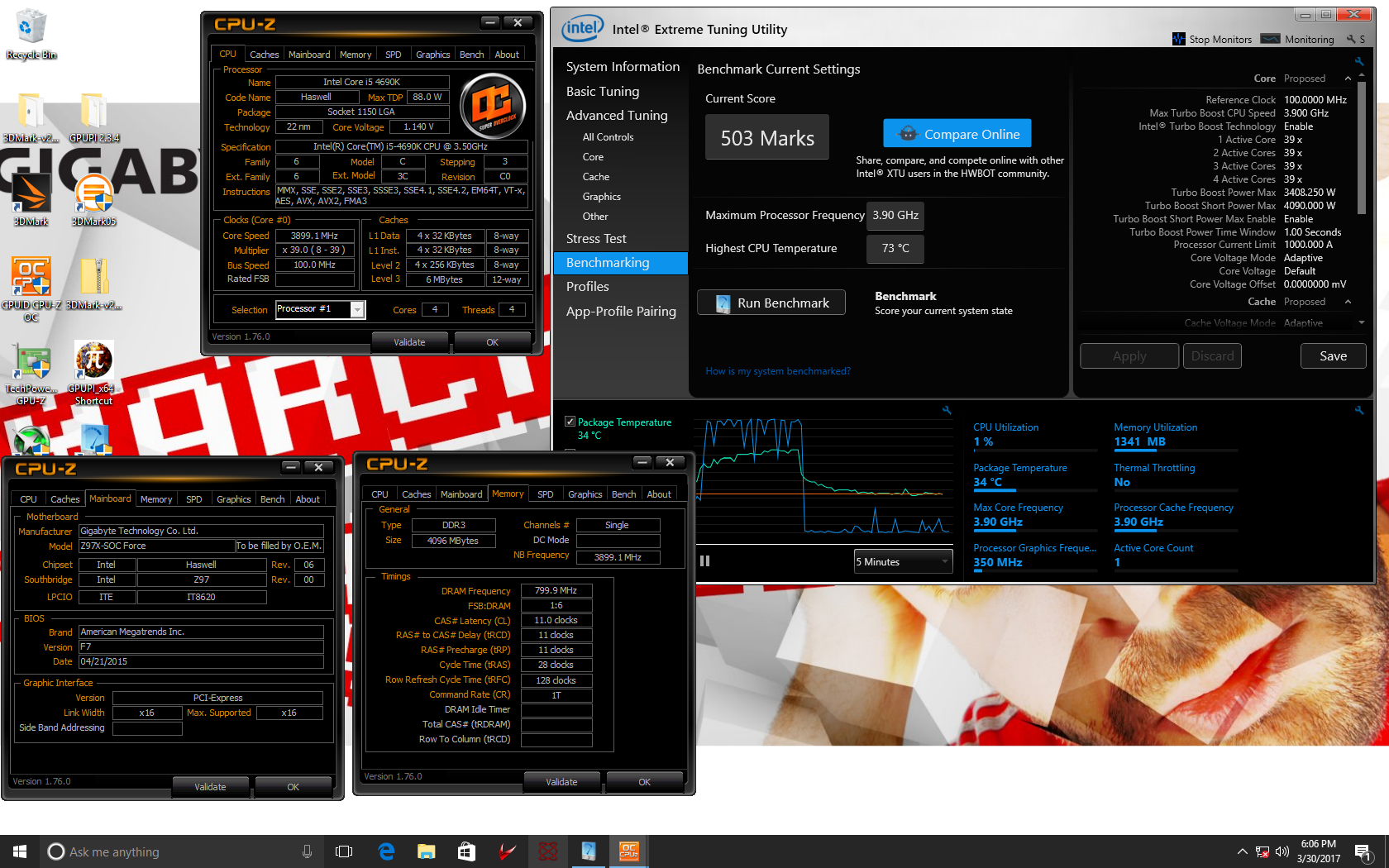The height and width of the screenshot is (868, 1389).
Task: Open App-Profile Pairing in XTU
Action: [621, 312]
